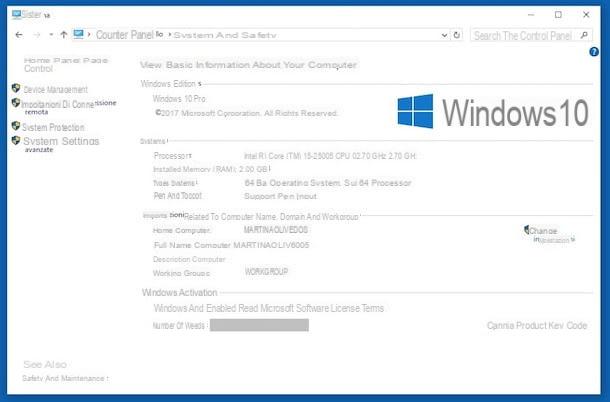This screenshot has width=610, height=402.
Task: Open Impostazioni Di Connessione remota link
Action: 69,107
